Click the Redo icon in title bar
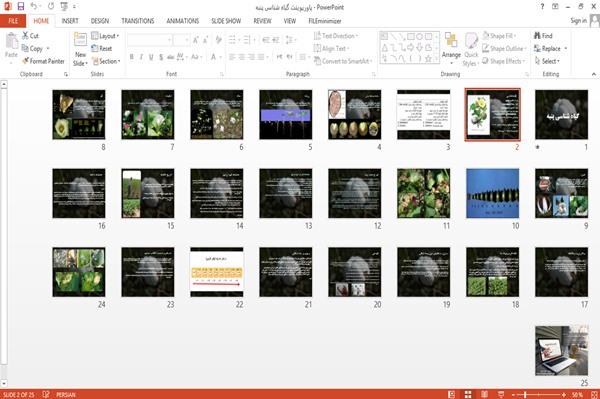Screen dimensions: 600x399 tap(51, 7)
